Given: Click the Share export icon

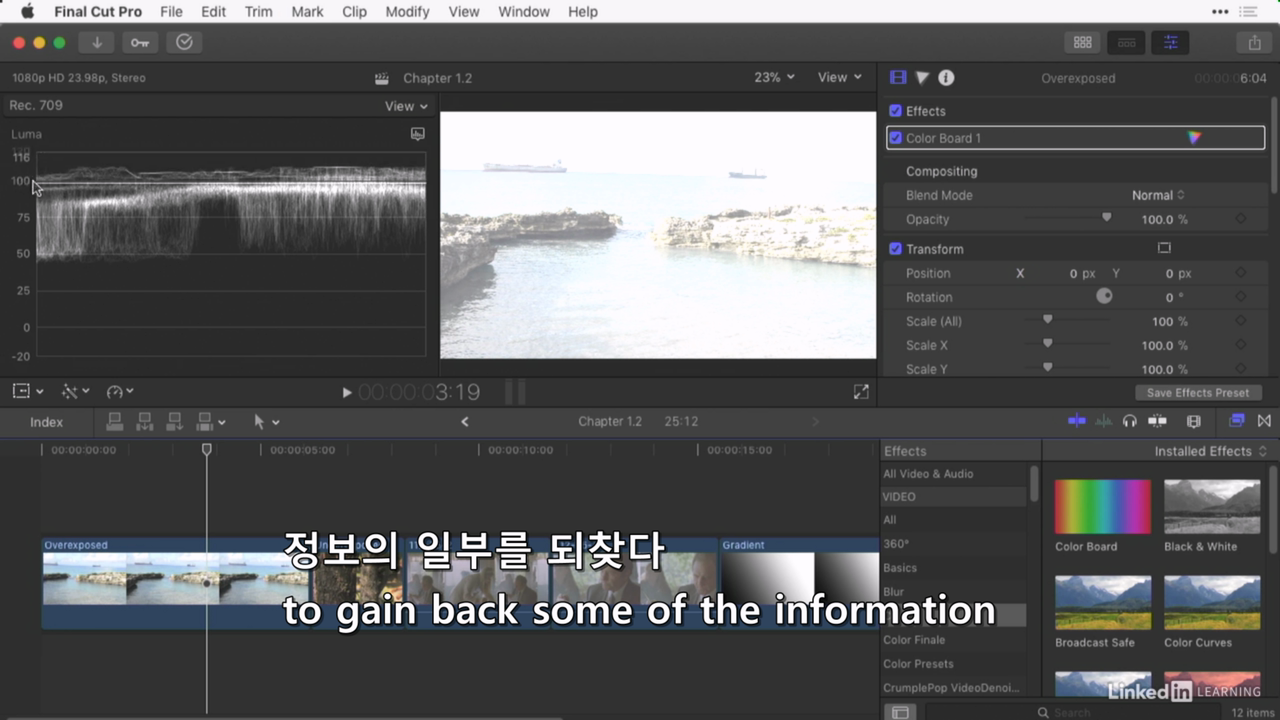Looking at the screenshot, I should pyautogui.click(x=1254, y=42).
